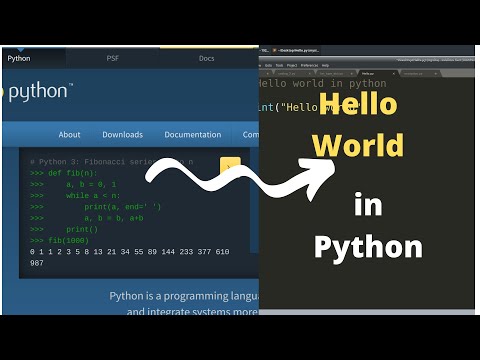
Task: Click the 'Python is a programming langu' paragraph
Action: pyautogui.click(x=184, y=296)
